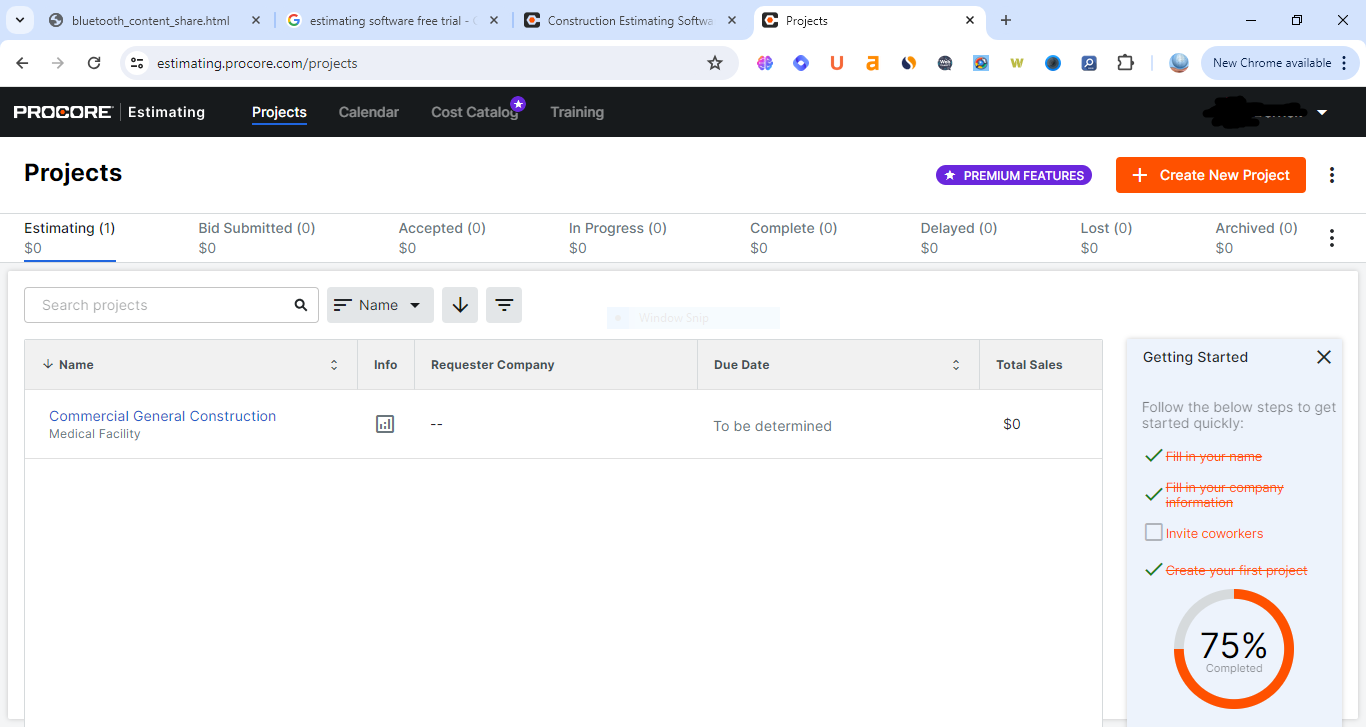Open Chrome extensions puzzle icon
Screen dimensions: 1366x728
click(1125, 63)
